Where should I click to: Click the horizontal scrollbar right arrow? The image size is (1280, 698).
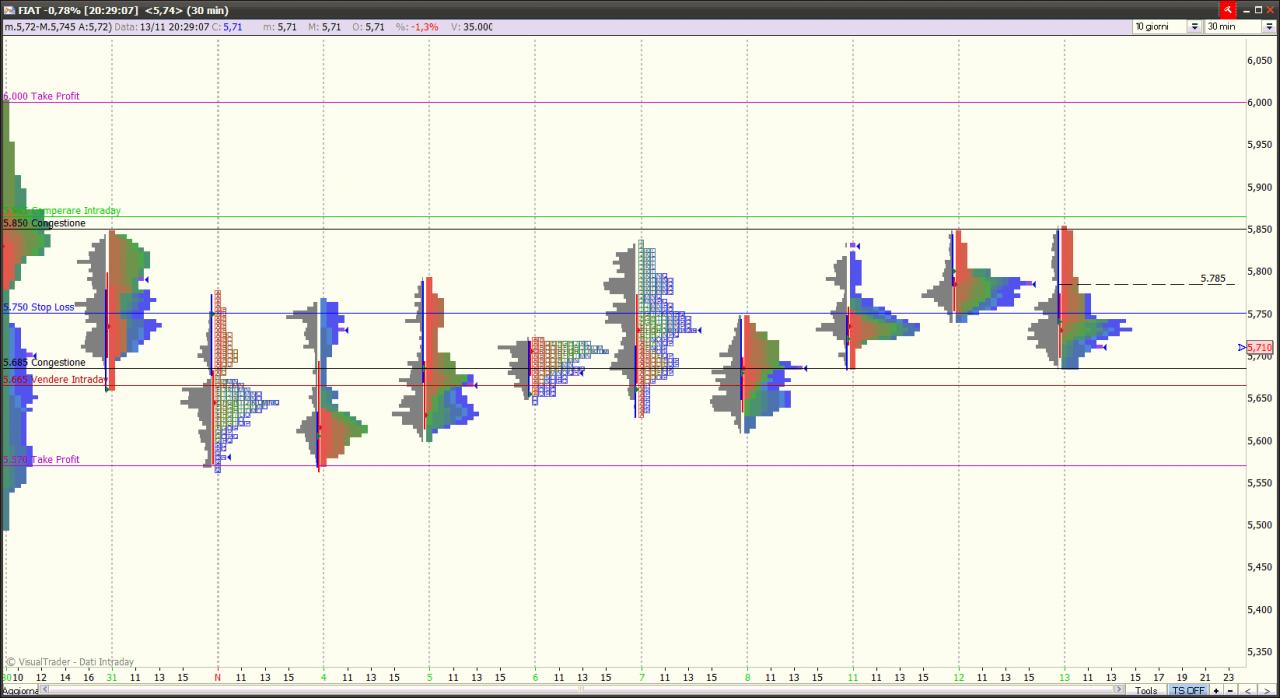[x=1118, y=691]
